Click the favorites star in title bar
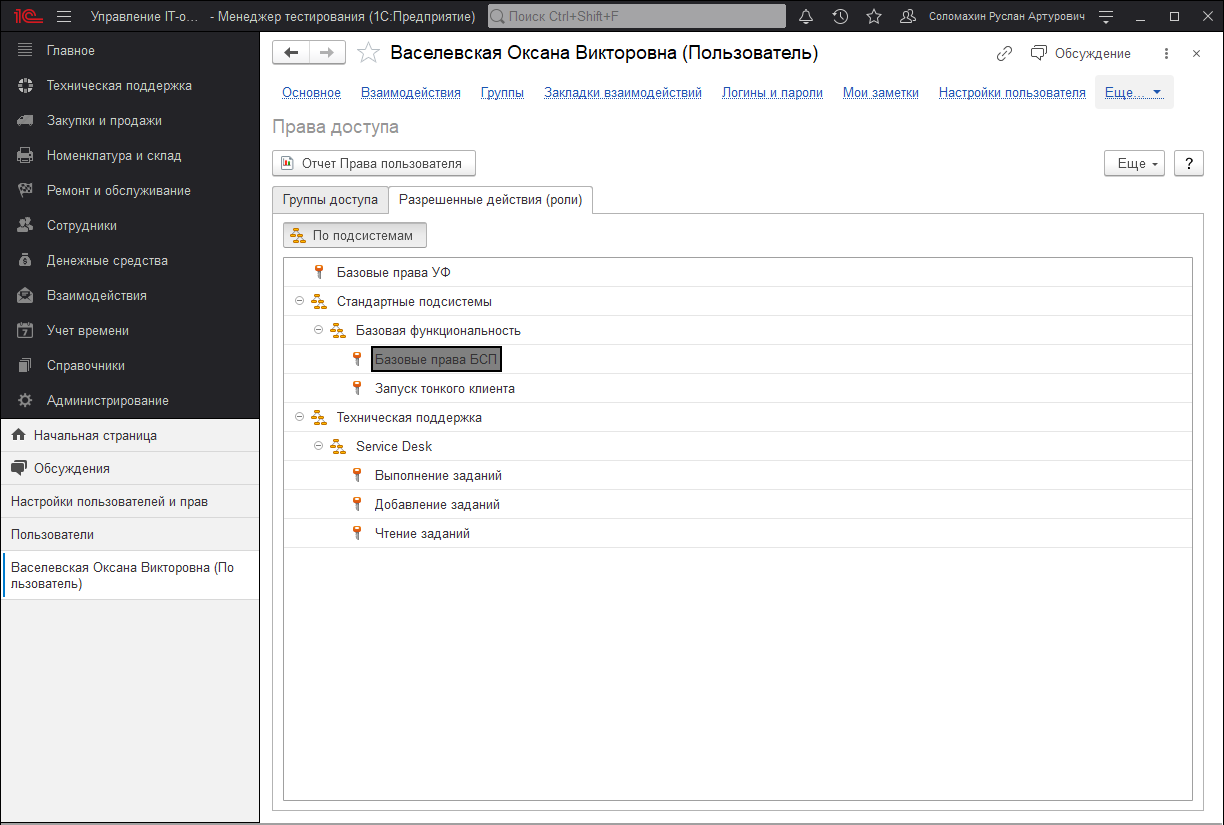 pyautogui.click(x=873, y=17)
